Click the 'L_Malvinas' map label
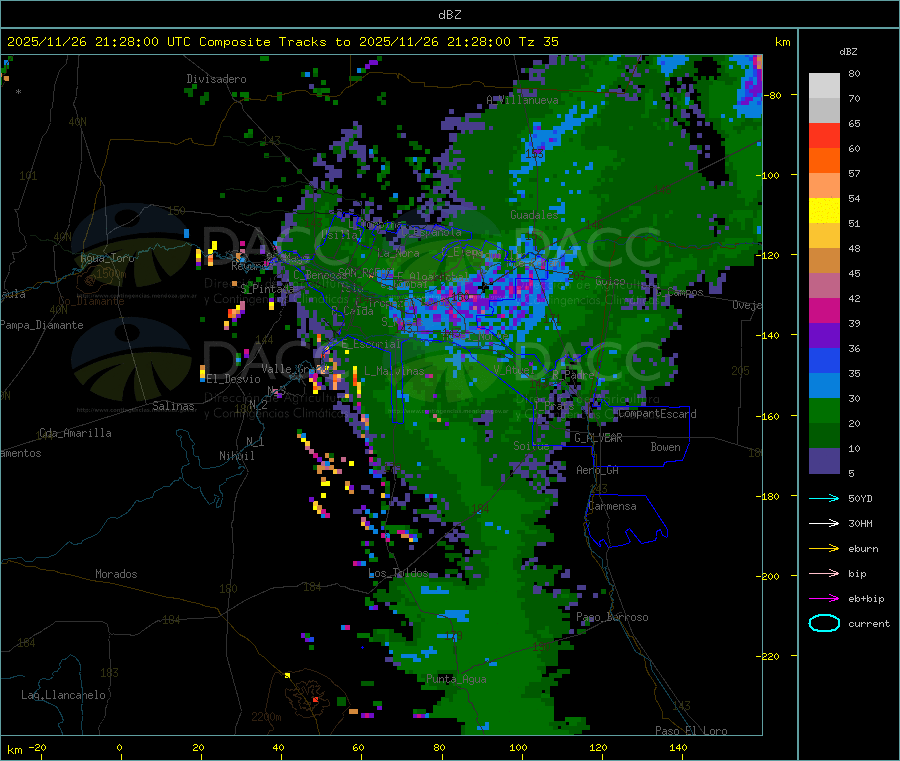The image size is (900, 761). 394,371
